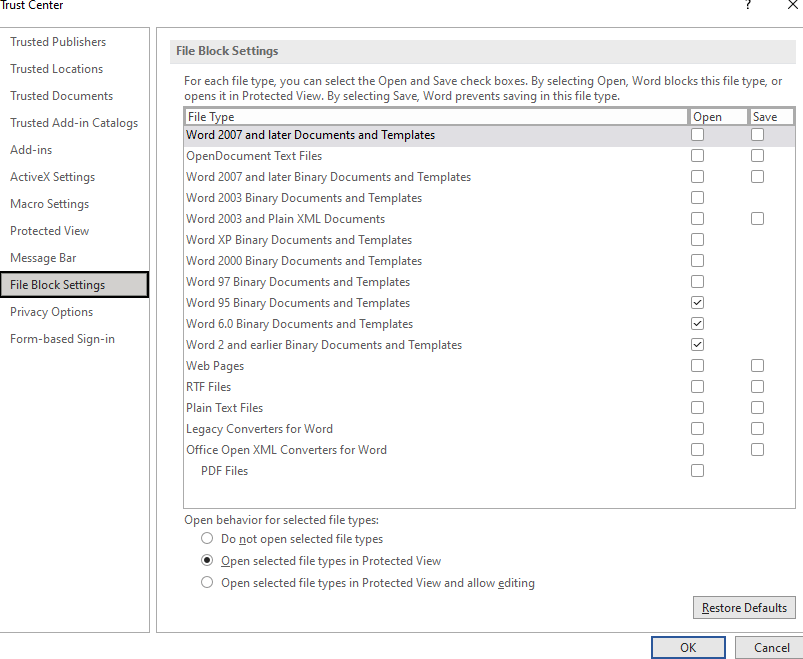Check Save for Plain Text Files
803x659 pixels.
pyautogui.click(x=757, y=408)
